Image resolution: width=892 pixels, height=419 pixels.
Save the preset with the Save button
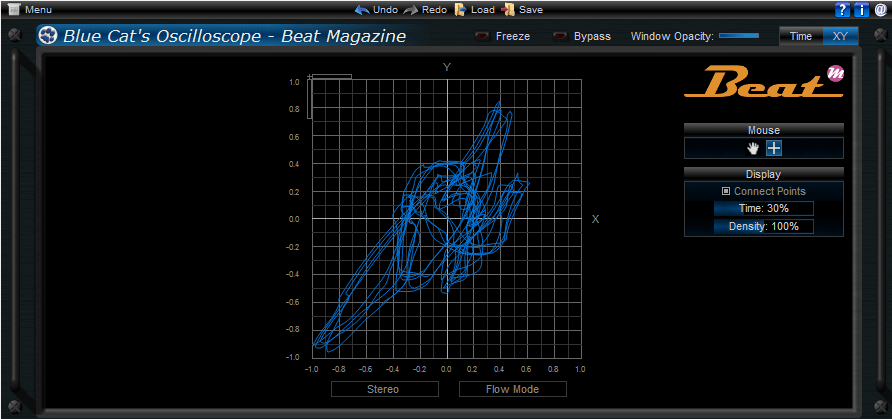point(522,10)
